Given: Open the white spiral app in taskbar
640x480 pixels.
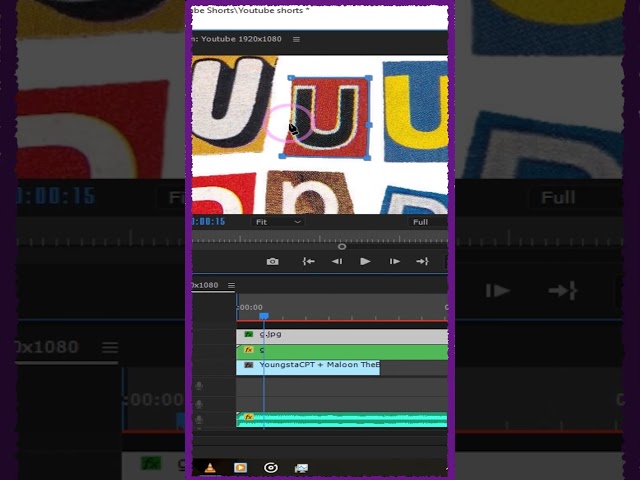Looking at the screenshot, I should [271, 468].
